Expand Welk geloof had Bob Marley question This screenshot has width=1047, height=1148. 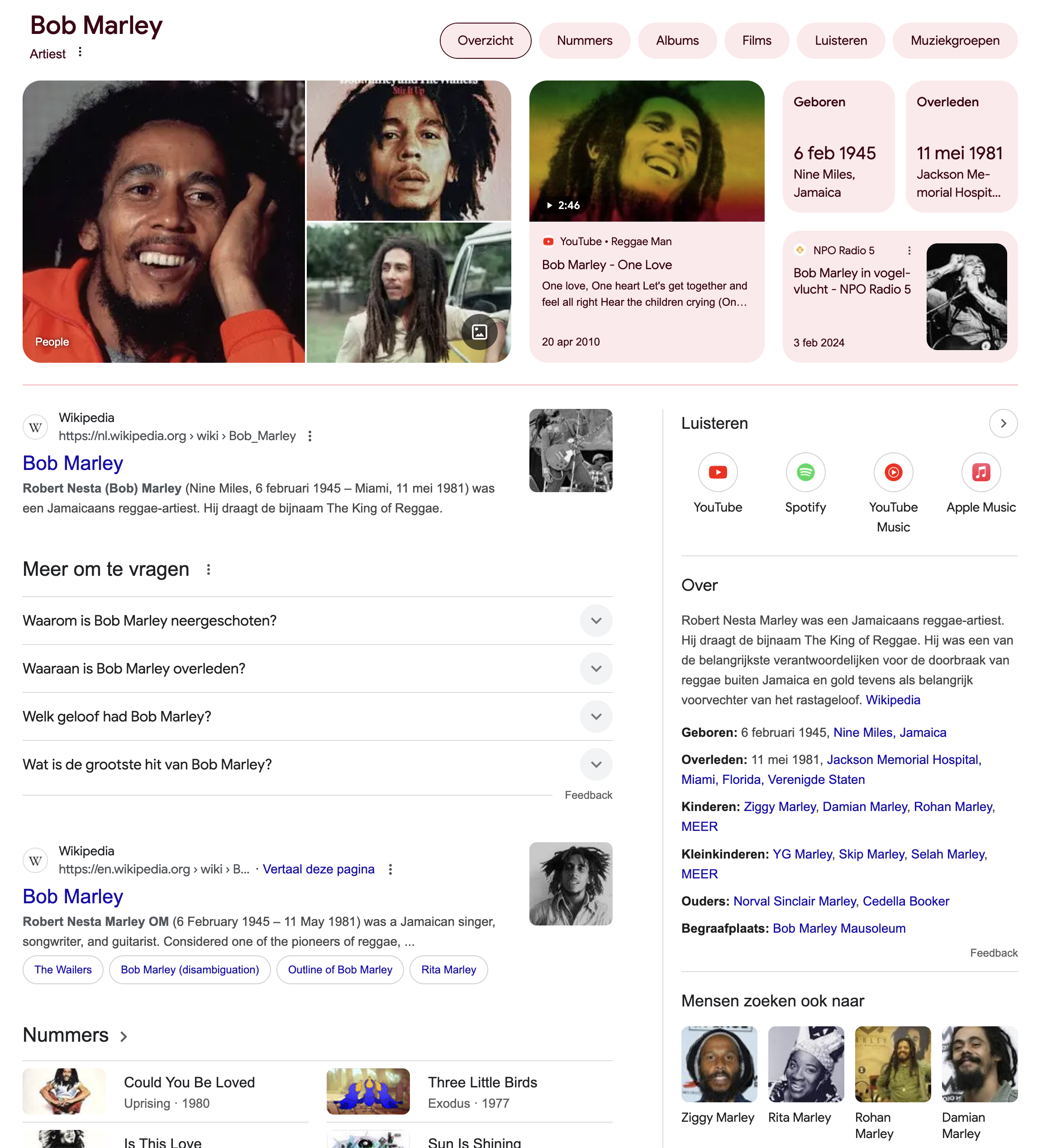click(317, 716)
